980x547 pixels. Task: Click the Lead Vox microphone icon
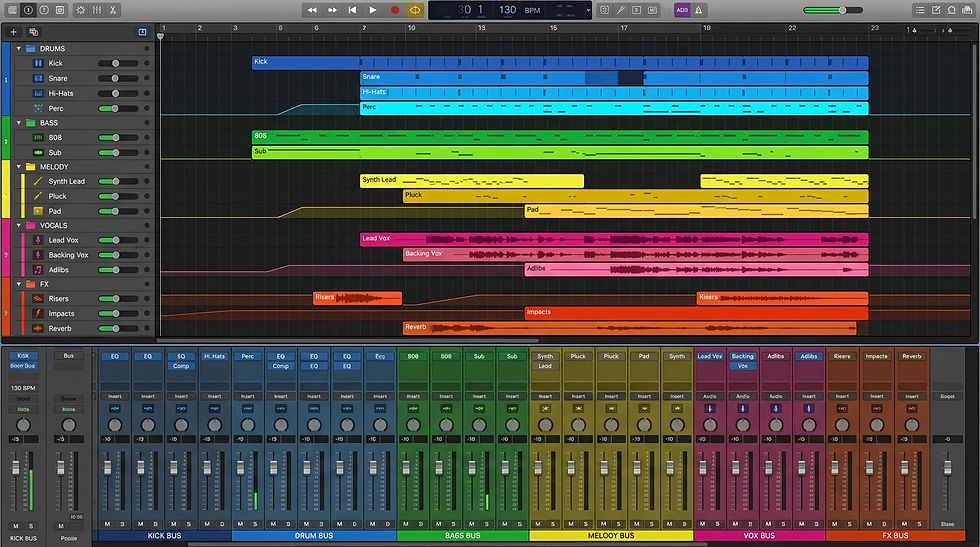[x=38, y=240]
